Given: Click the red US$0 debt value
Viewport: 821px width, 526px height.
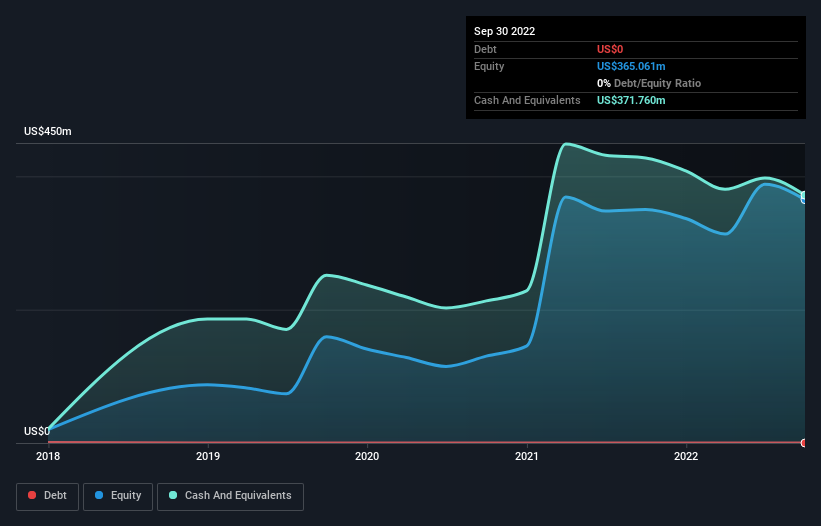Looking at the screenshot, I should click(x=610, y=49).
